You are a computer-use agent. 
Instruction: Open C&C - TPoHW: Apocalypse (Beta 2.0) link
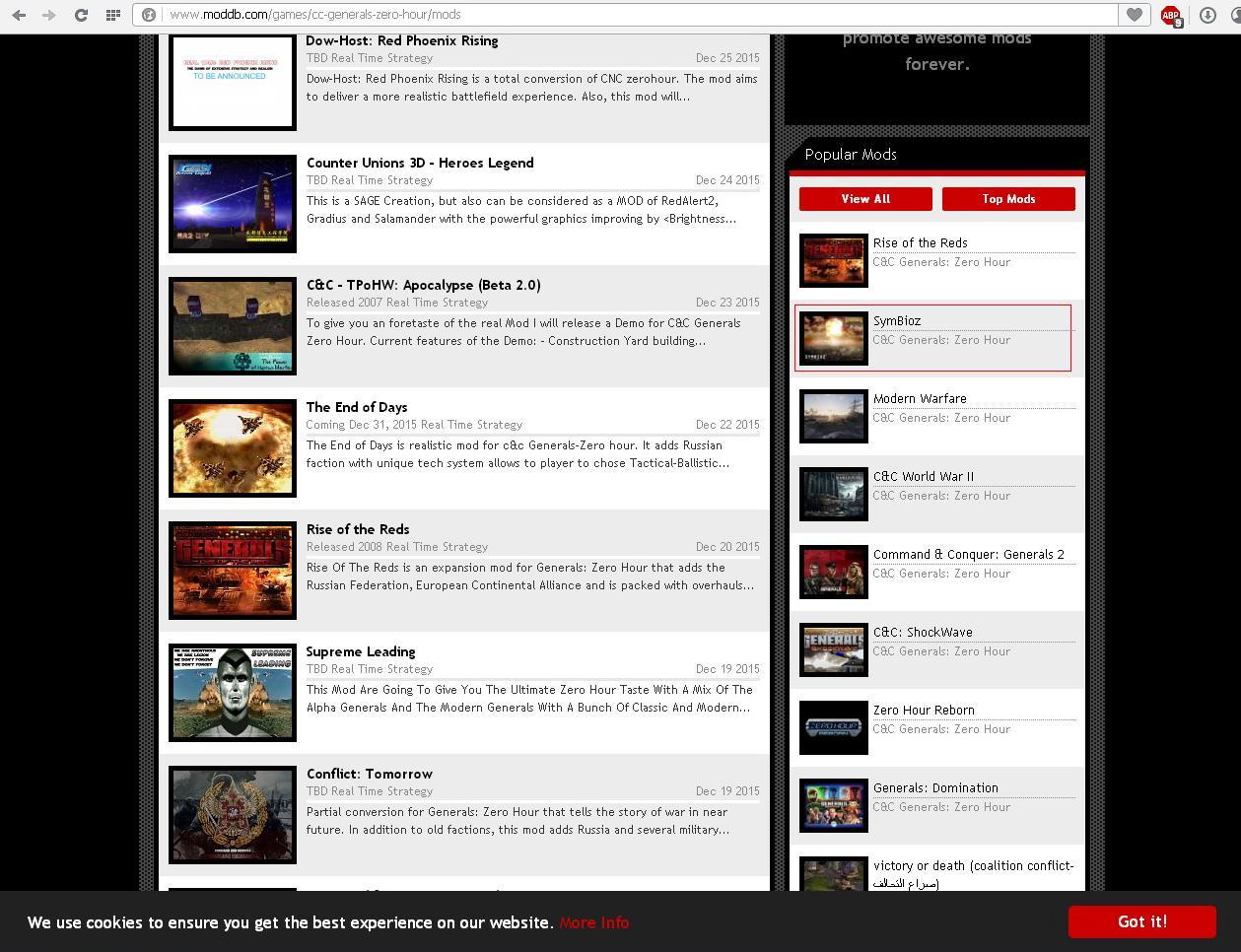[424, 285]
